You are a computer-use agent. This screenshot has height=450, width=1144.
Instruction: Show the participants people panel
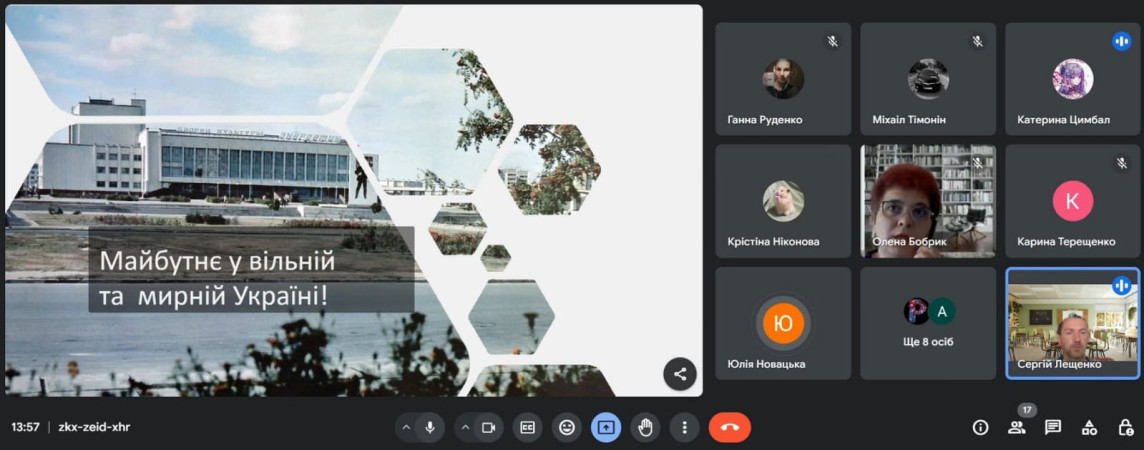[x=1017, y=427]
